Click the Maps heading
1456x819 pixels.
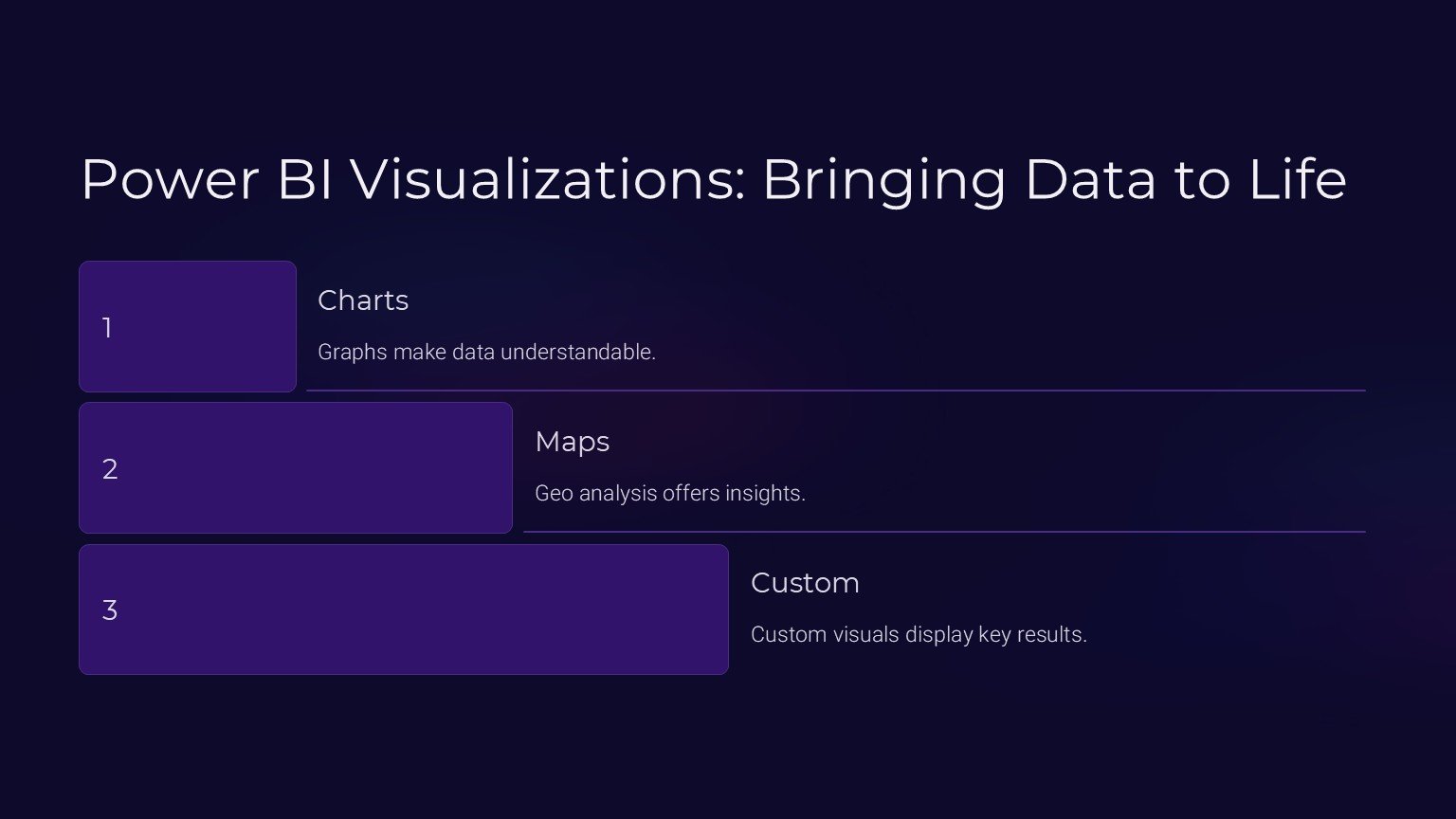pyautogui.click(x=572, y=442)
